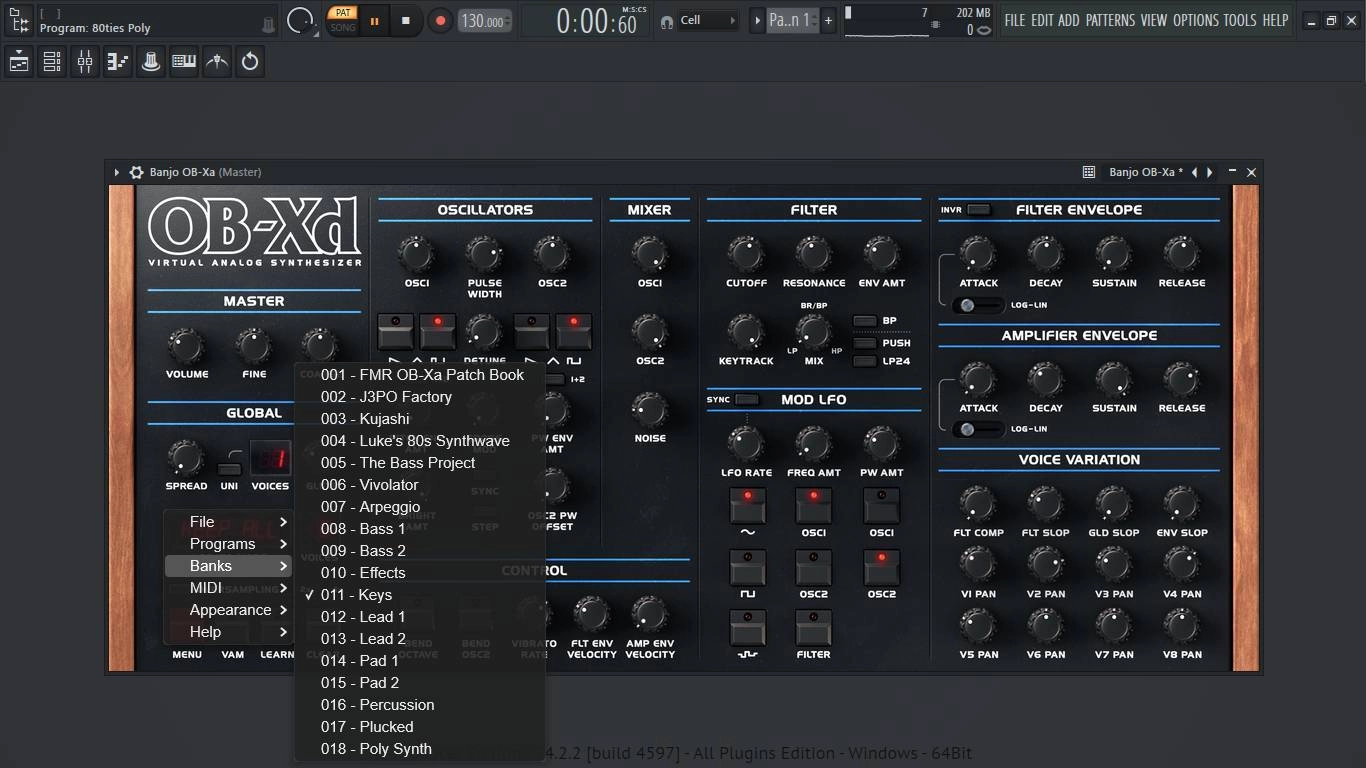The image size is (1366, 768).
Task: Open the Step sequencer graph icon
Action: [118, 62]
